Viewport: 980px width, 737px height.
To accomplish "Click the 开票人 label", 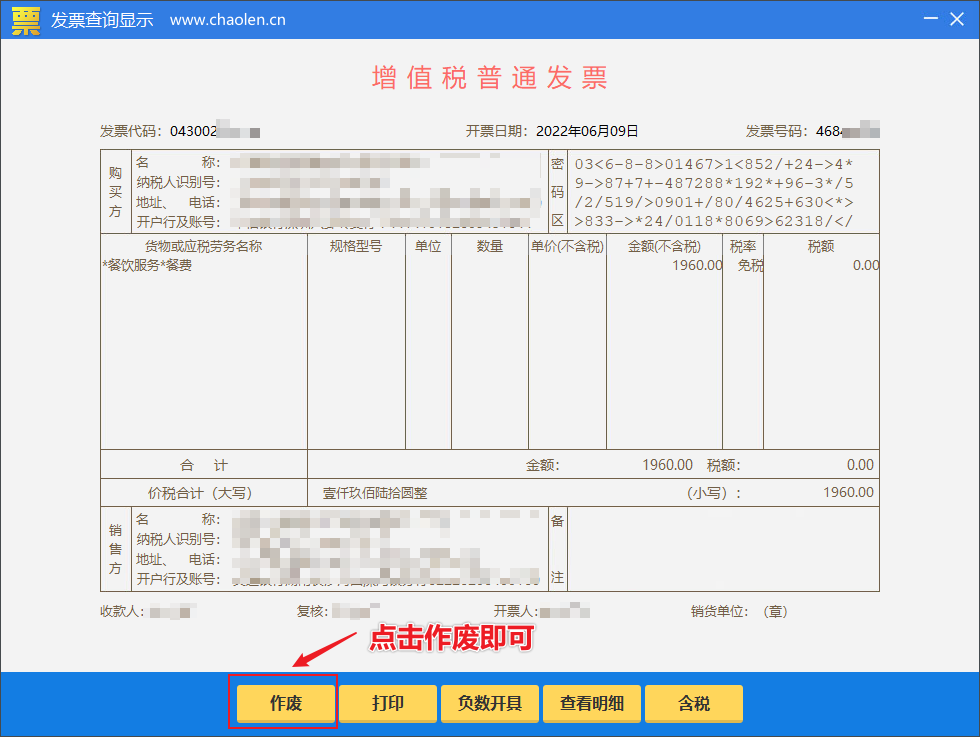I will click(516, 611).
